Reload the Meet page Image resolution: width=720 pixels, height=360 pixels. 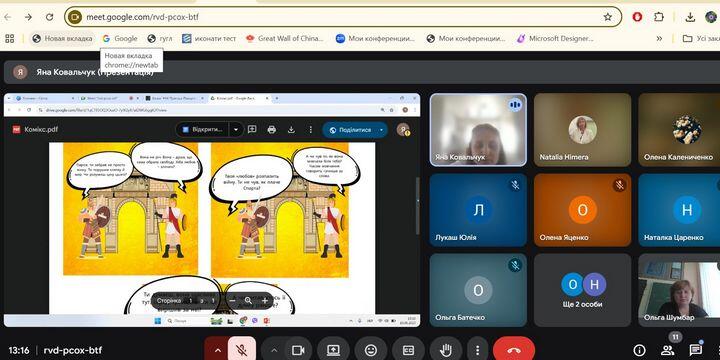click(x=50, y=17)
